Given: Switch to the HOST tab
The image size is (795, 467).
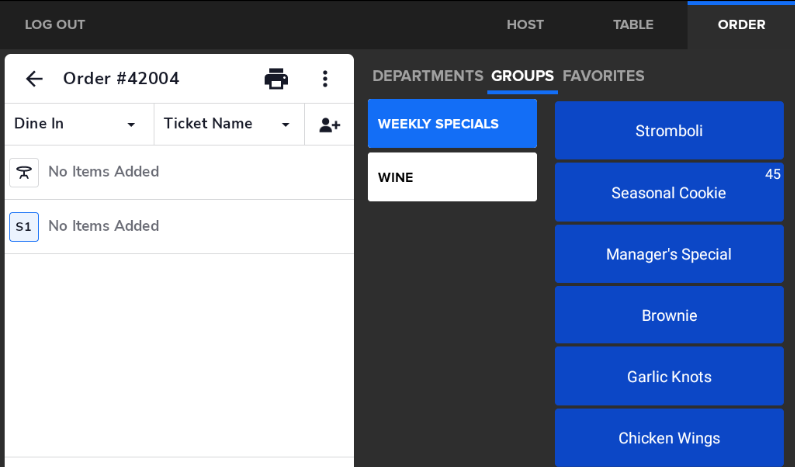Looking at the screenshot, I should click(525, 25).
